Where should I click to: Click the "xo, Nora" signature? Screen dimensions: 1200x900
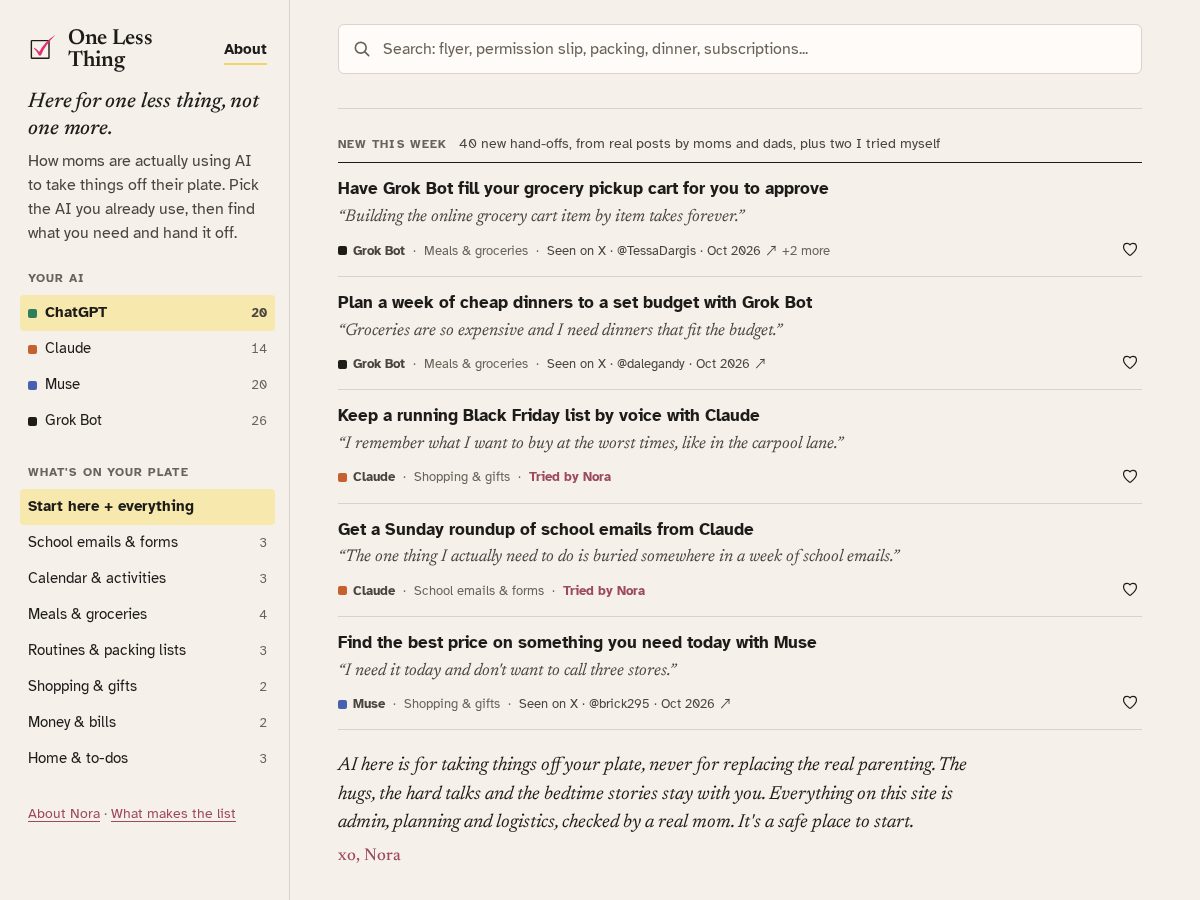coord(369,855)
